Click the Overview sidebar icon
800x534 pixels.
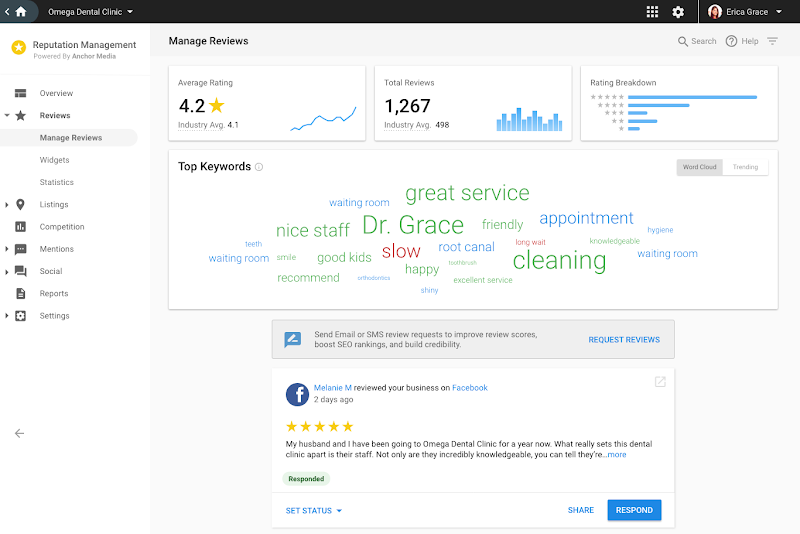pos(20,93)
